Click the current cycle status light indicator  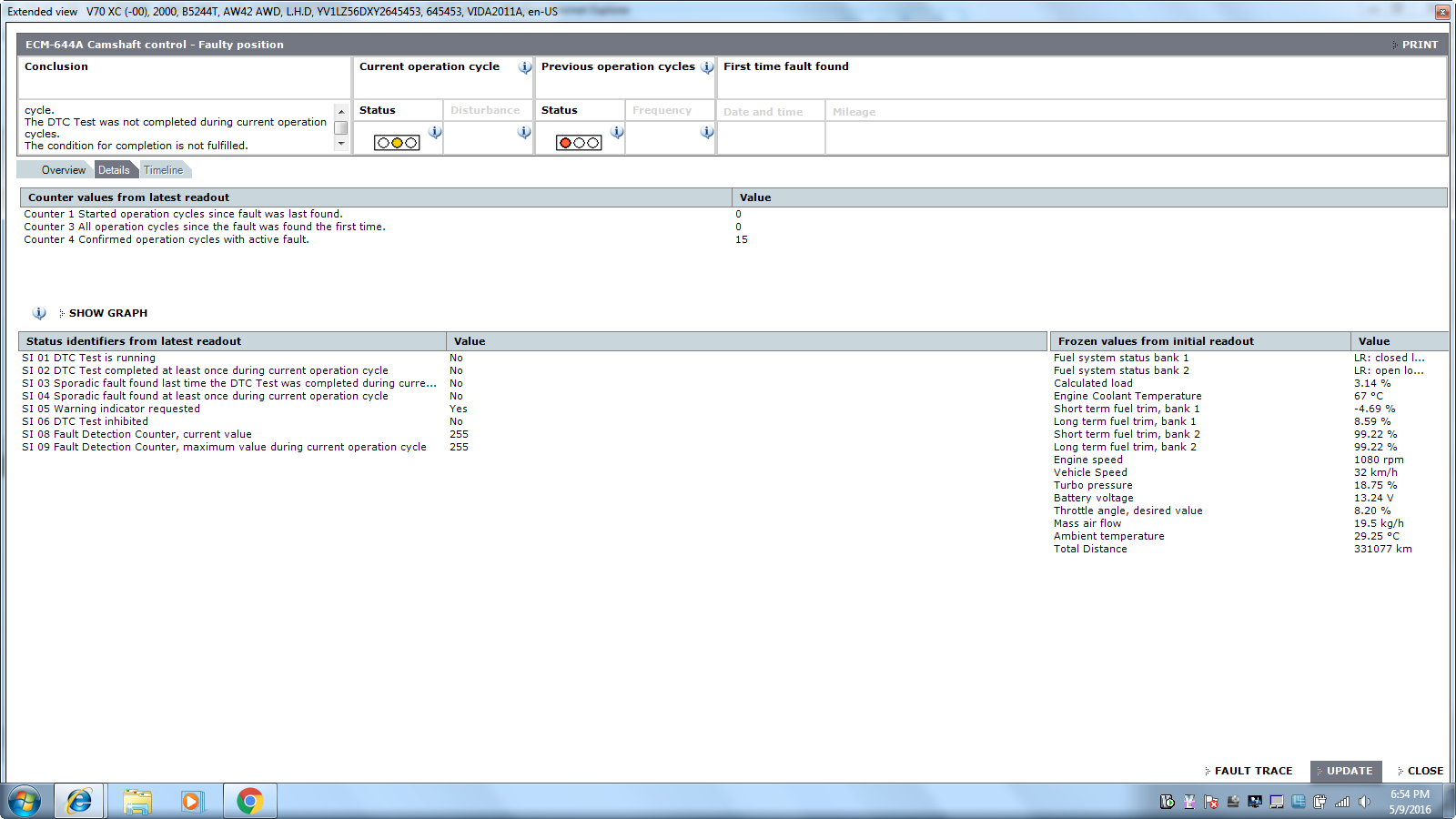(x=397, y=143)
